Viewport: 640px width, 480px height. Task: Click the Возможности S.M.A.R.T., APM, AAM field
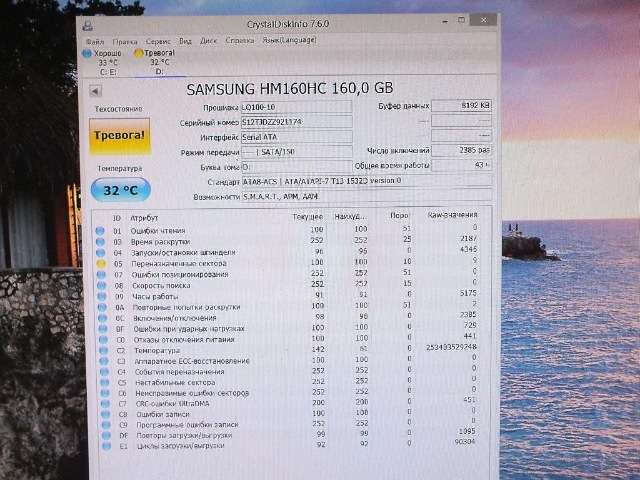[367, 196]
